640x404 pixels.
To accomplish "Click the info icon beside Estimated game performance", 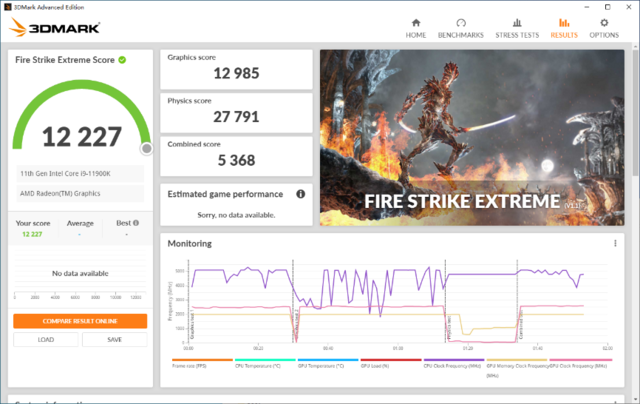I will (300, 194).
